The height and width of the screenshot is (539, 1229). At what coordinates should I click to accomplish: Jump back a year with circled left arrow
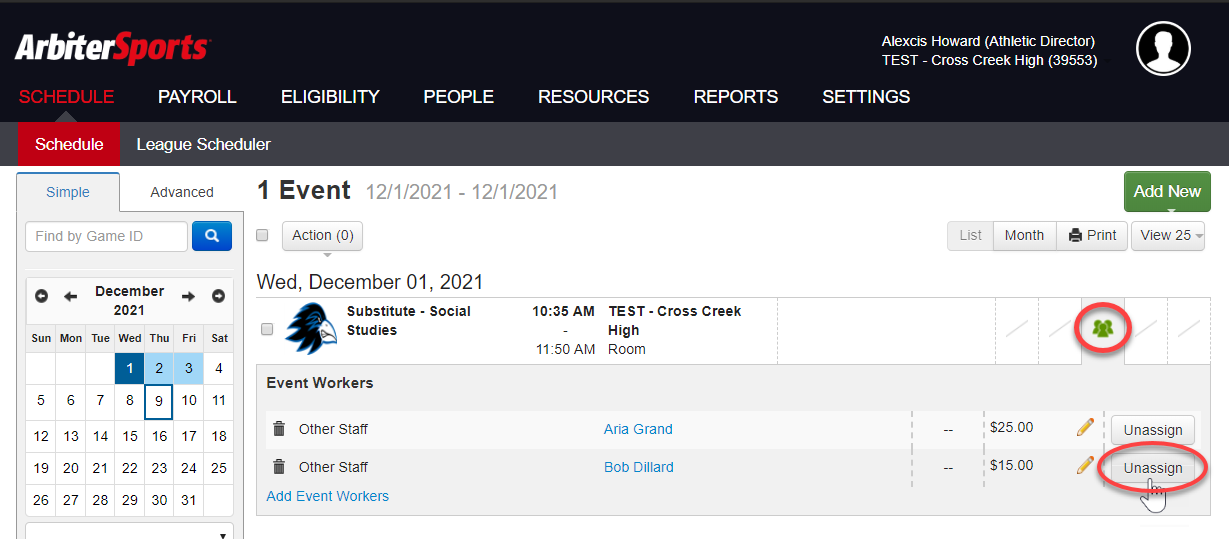pos(41,296)
